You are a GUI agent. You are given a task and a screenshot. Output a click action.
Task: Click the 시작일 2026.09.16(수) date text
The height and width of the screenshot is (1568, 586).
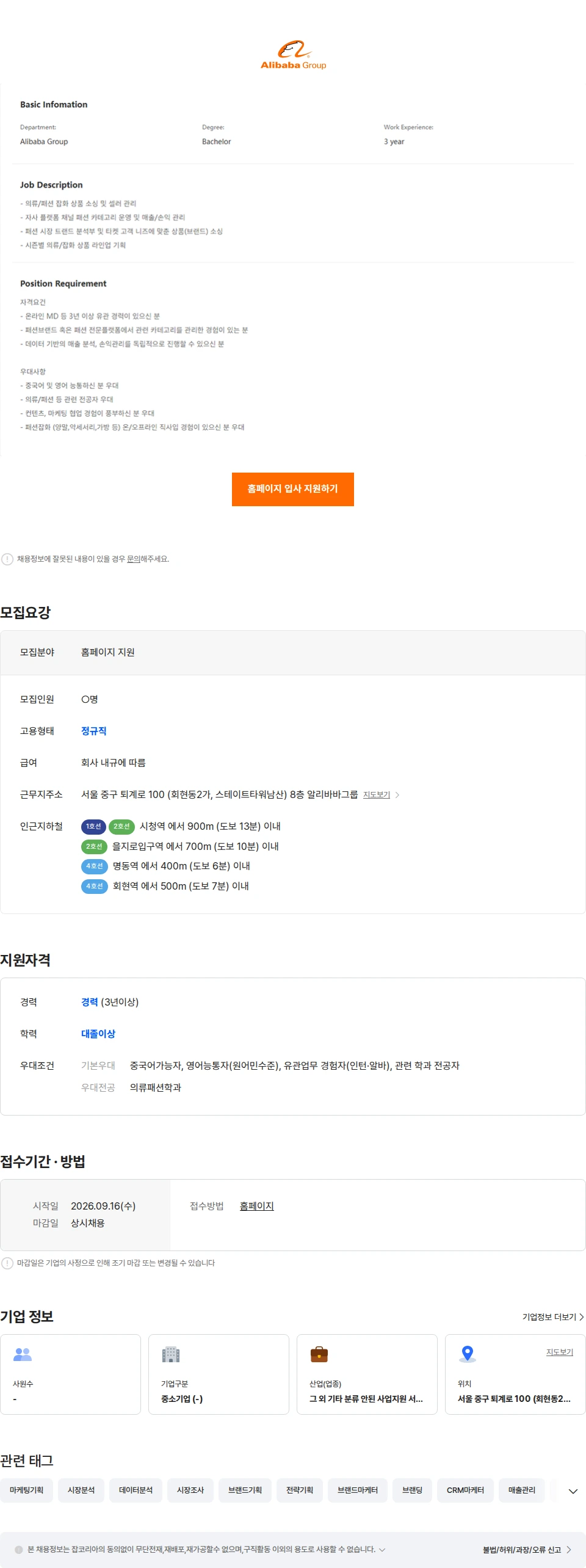[103, 1207]
